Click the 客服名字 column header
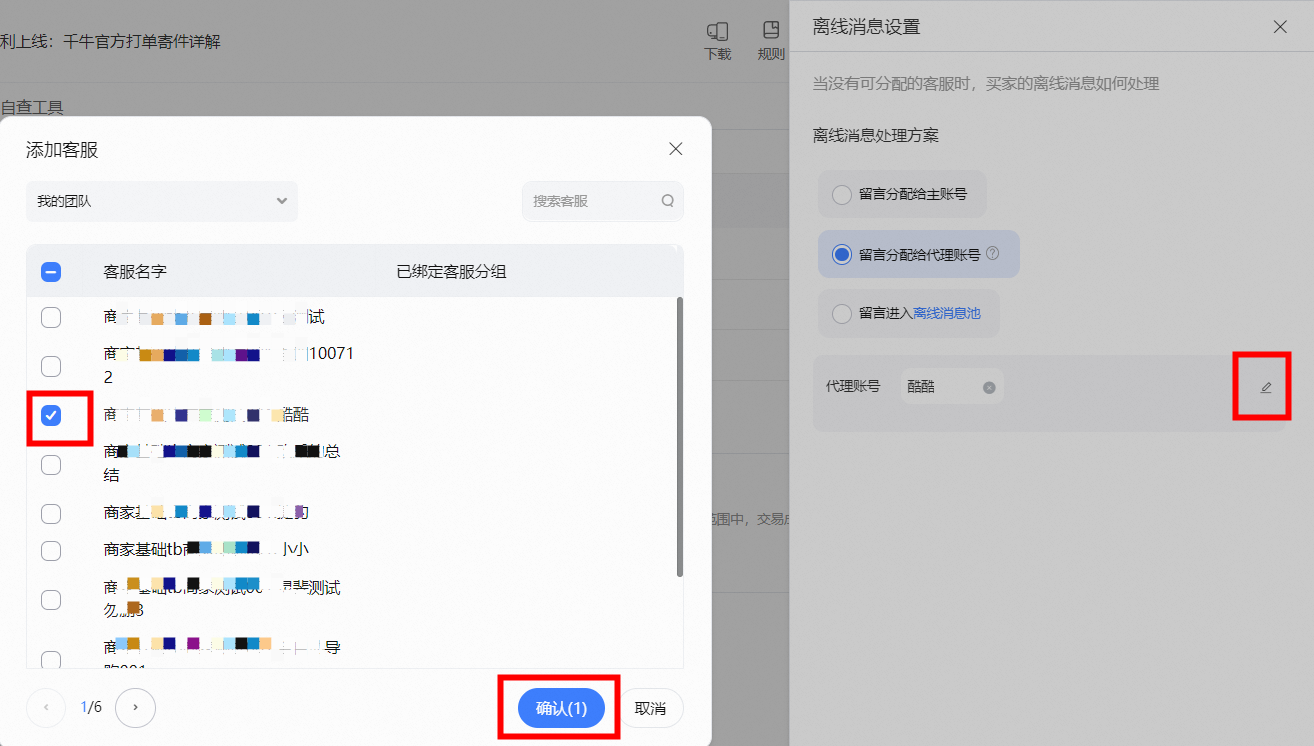The width and height of the screenshot is (1314, 746). 135,271
